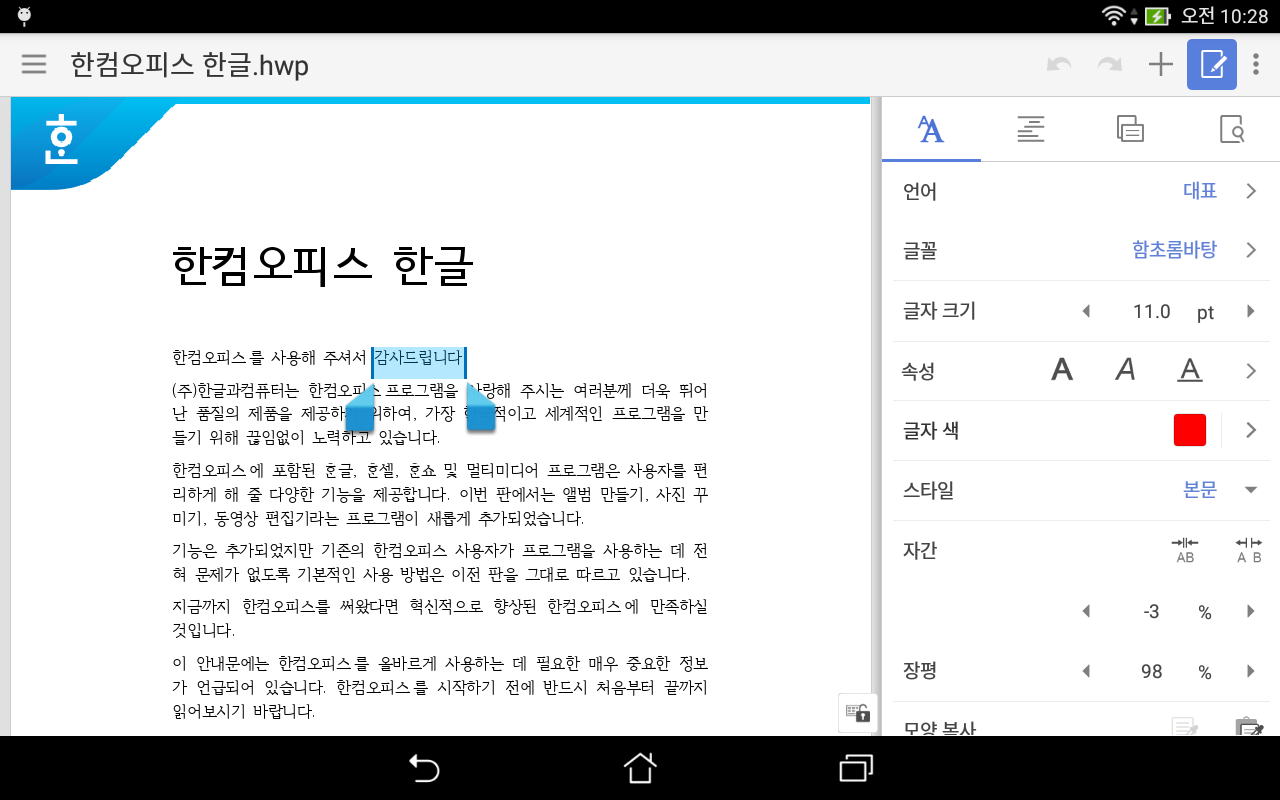Screen dimensions: 1280x800
Task: Expand more 속성 text attributes
Action: (x=1251, y=371)
